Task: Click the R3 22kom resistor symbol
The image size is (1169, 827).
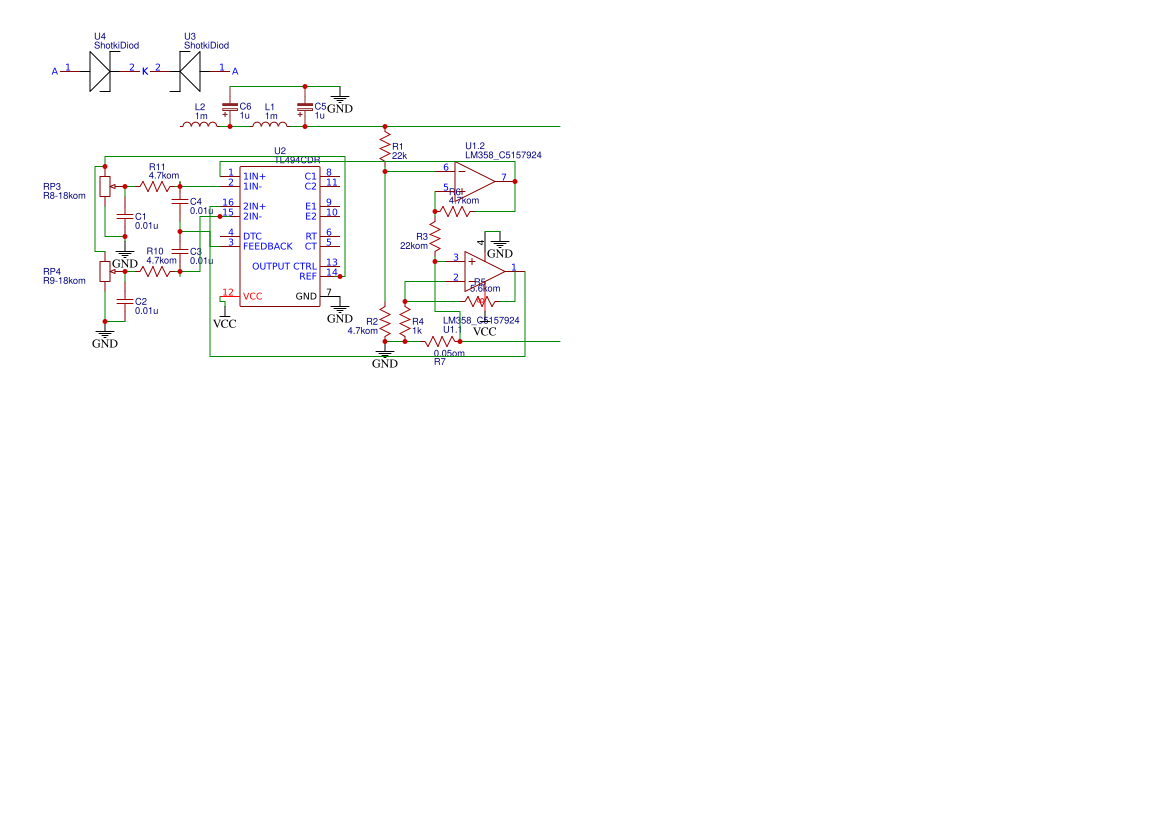Action: tap(435, 236)
